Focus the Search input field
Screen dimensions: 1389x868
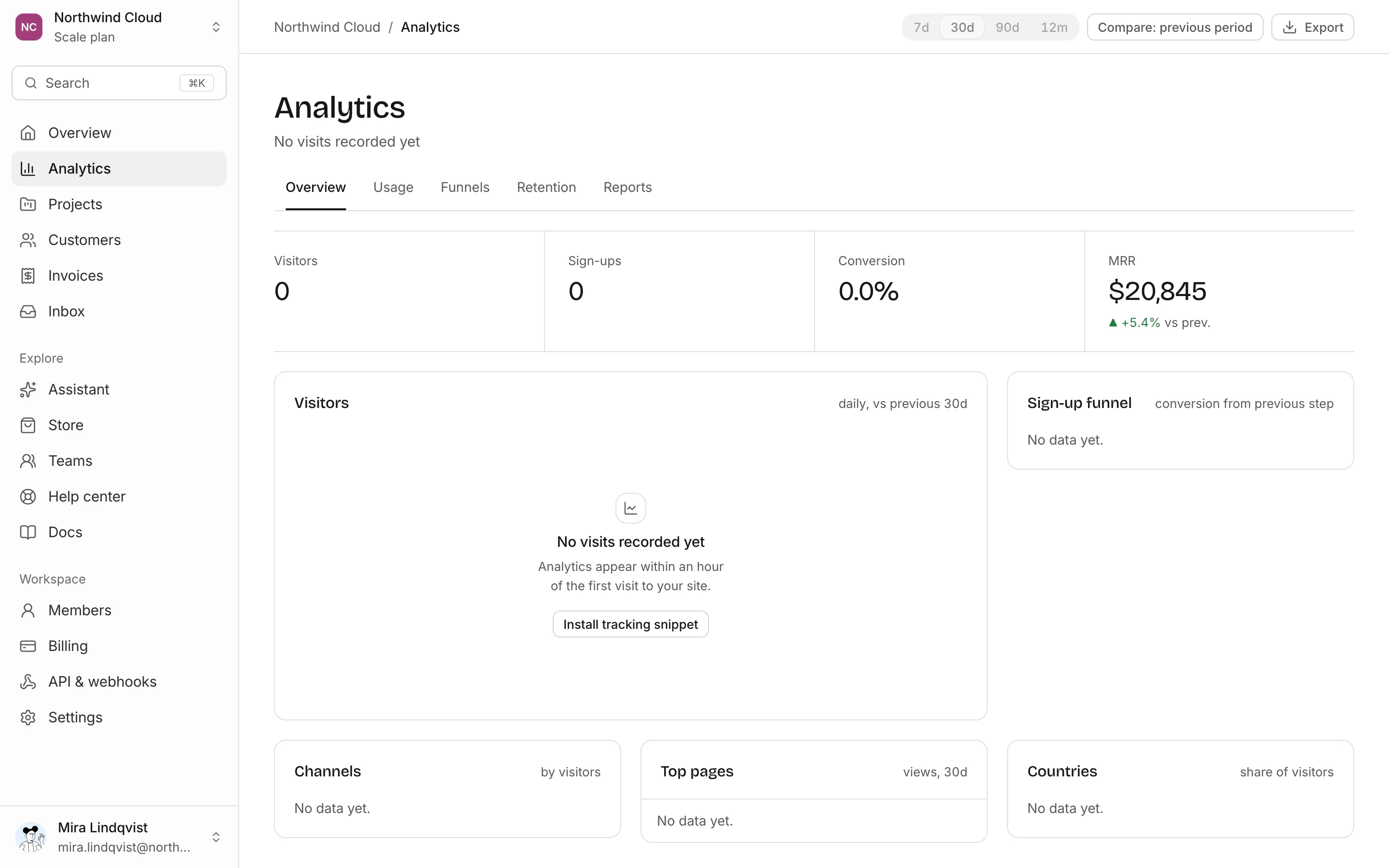point(119,82)
